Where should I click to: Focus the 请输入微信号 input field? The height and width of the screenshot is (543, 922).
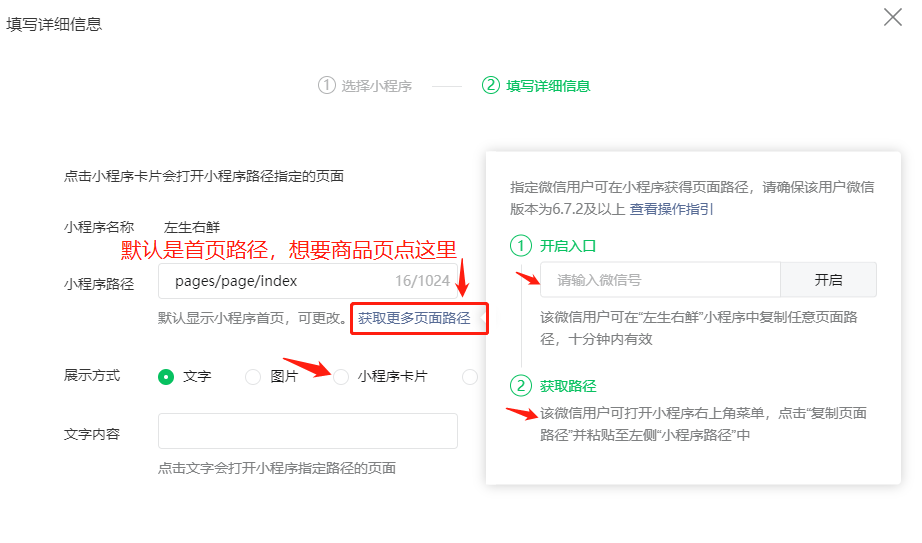(x=660, y=280)
